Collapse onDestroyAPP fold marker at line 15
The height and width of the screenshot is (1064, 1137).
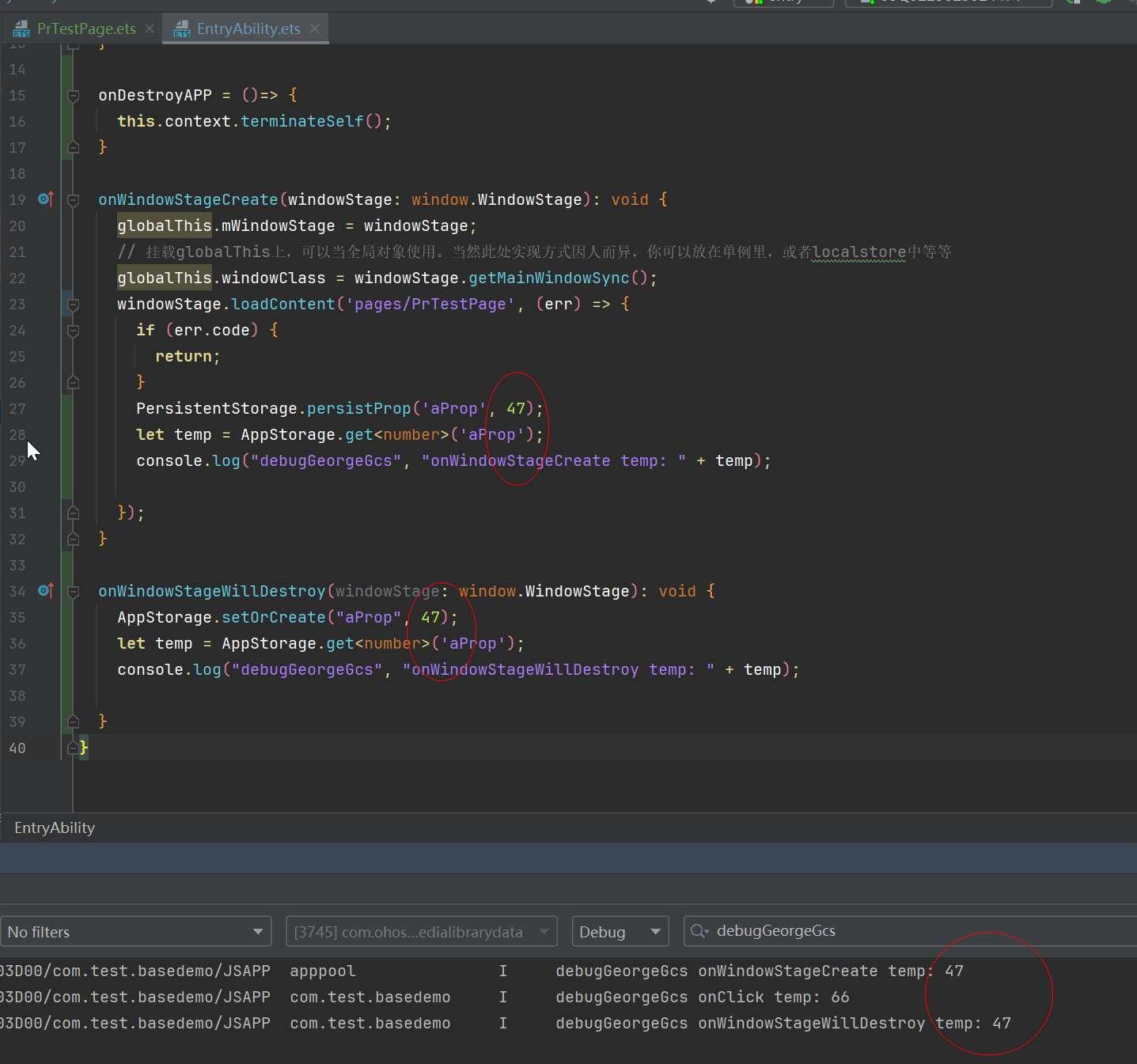coord(73,96)
